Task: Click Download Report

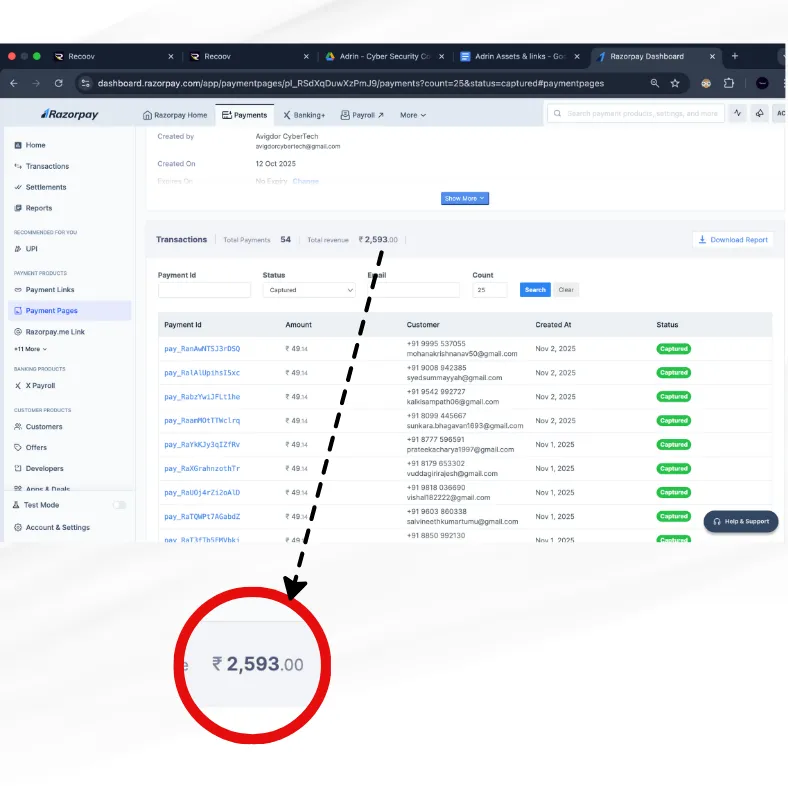Action: (x=733, y=240)
